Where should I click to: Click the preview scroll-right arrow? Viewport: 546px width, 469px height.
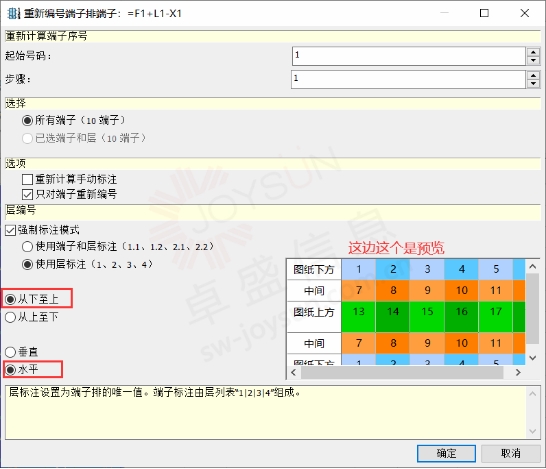click(x=518, y=372)
